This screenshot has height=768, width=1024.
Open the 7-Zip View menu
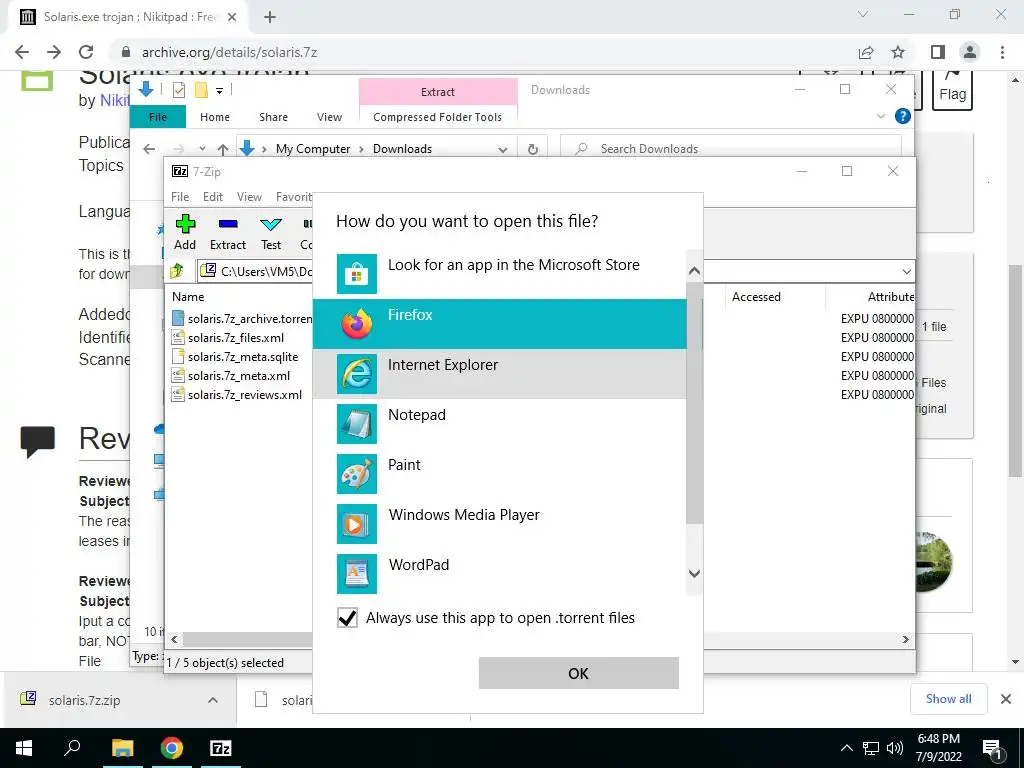249,197
